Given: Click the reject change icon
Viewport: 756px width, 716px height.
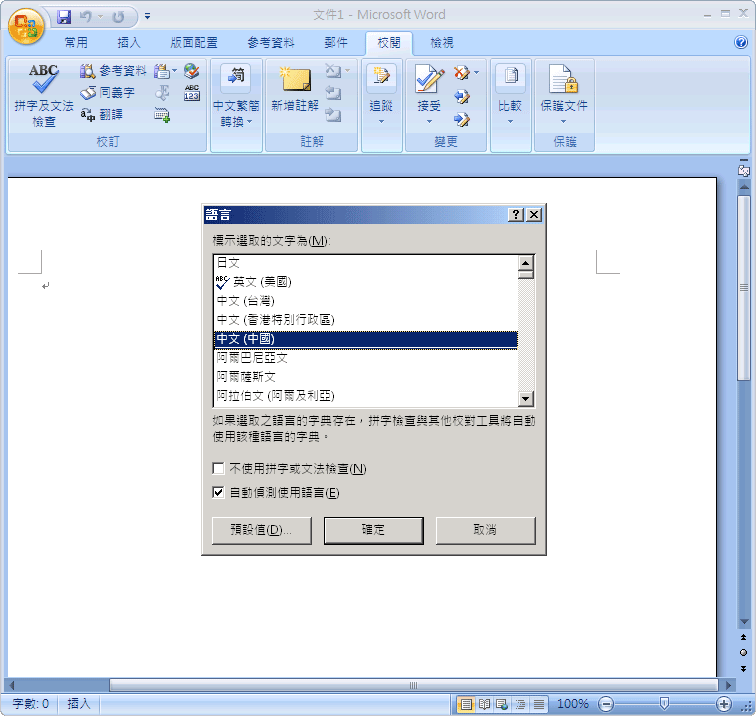Looking at the screenshot, I should tap(461, 72).
